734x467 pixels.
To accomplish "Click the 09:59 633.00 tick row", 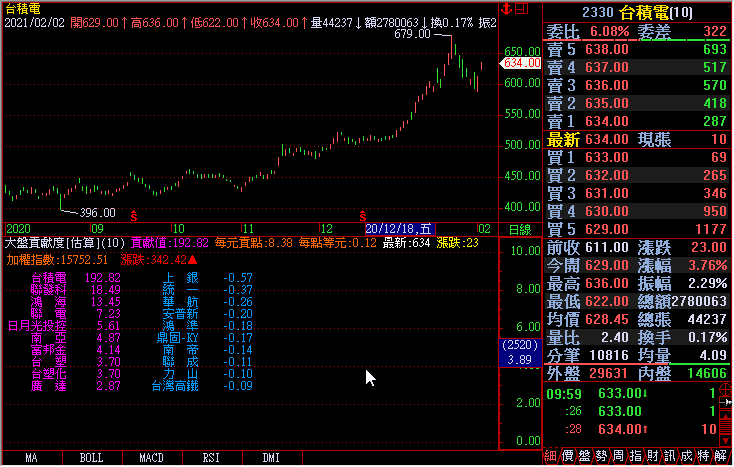I will click(631, 394).
